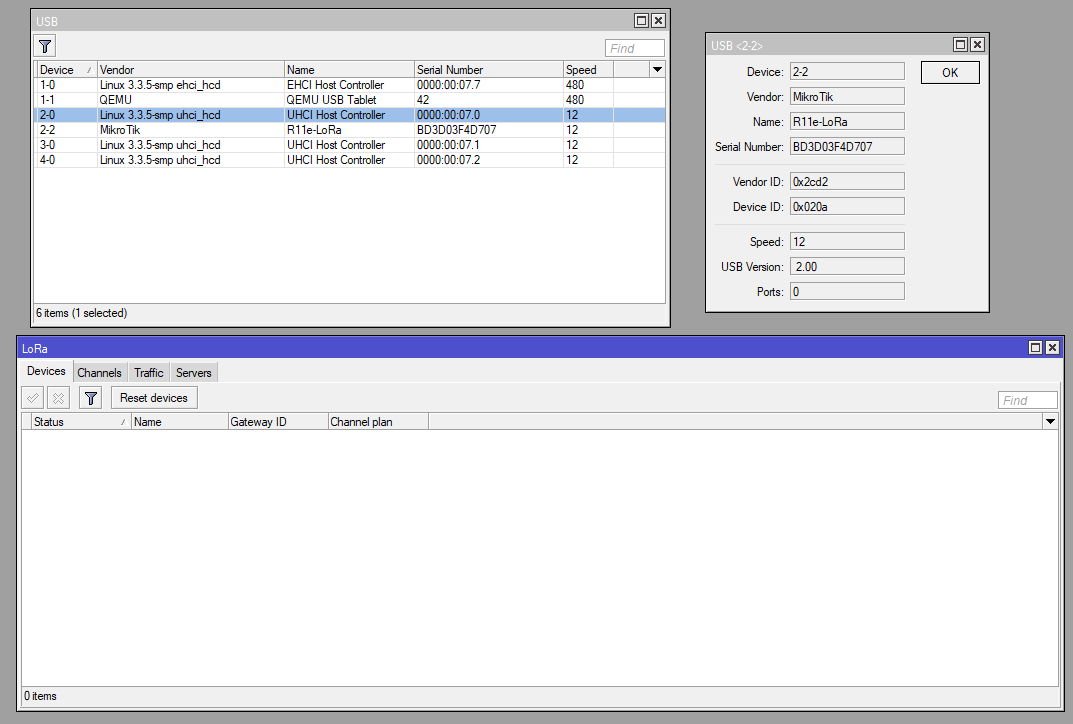Close the USB window
This screenshot has height=724, width=1073.
click(x=658, y=21)
